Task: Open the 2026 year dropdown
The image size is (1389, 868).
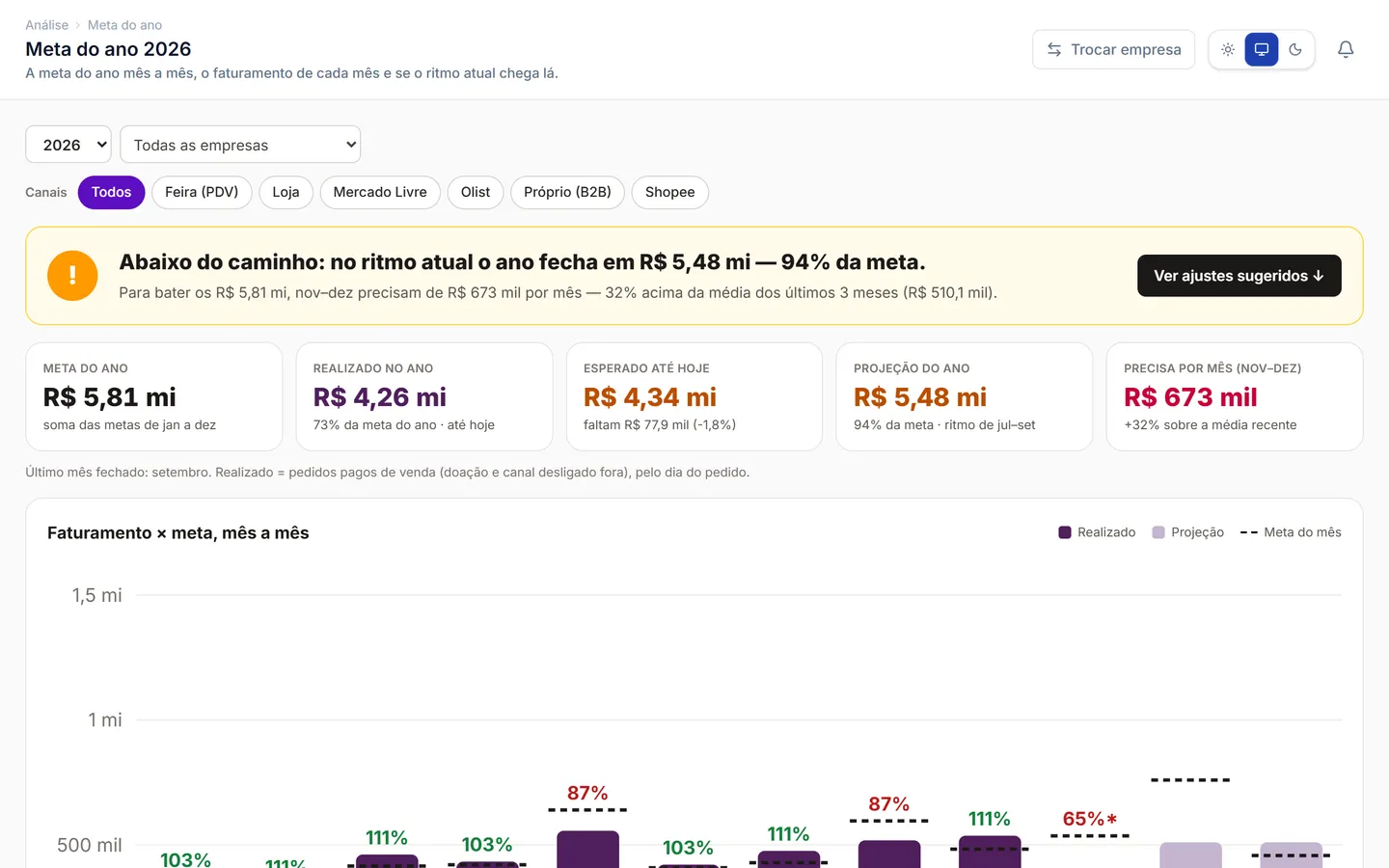Action: click(x=68, y=145)
